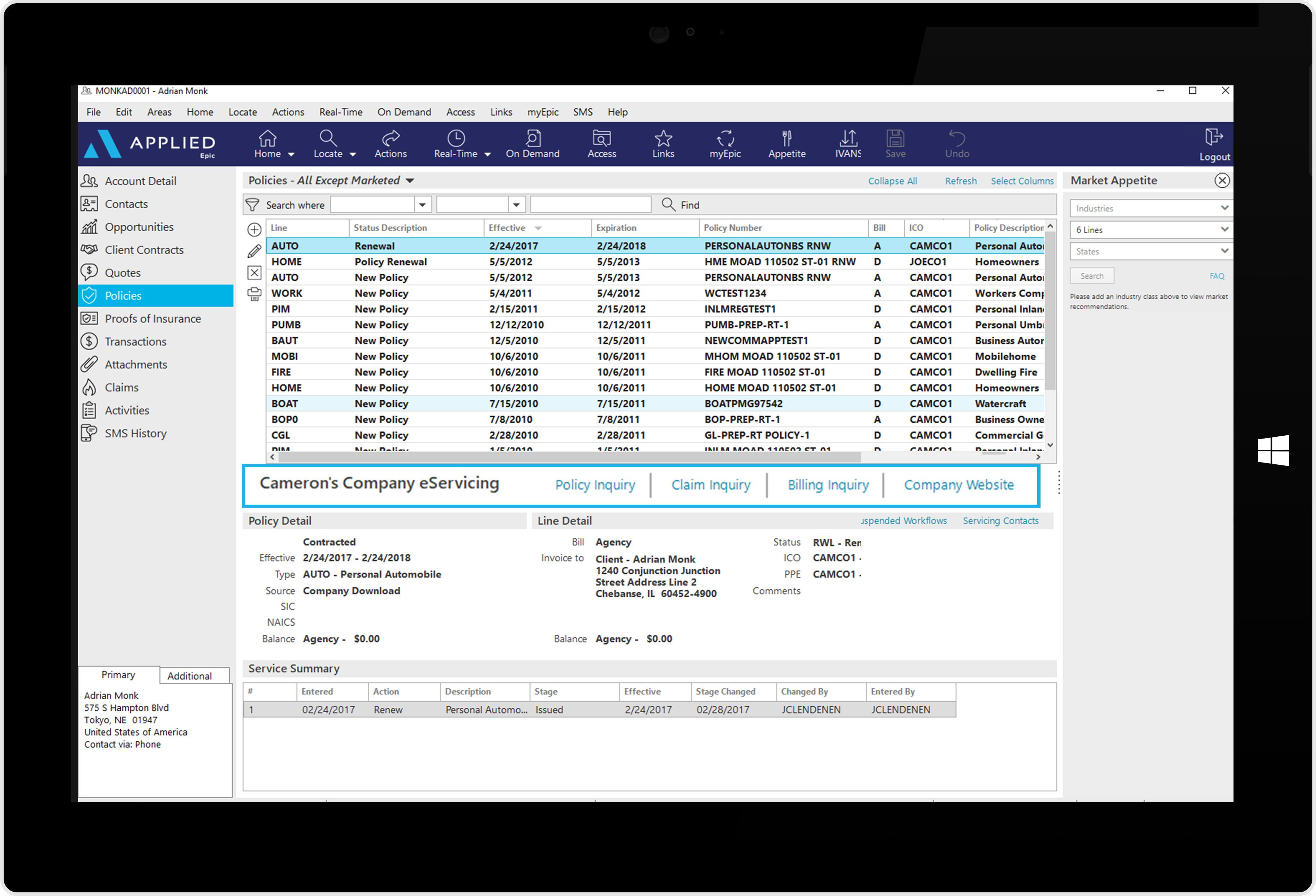Switch to the Additional address tab
1316x896 pixels.
[190, 676]
